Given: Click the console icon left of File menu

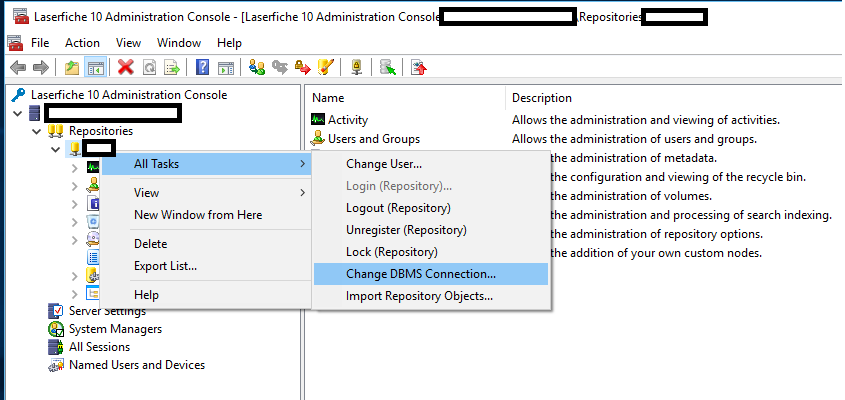Looking at the screenshot, I should pos(15,43).
